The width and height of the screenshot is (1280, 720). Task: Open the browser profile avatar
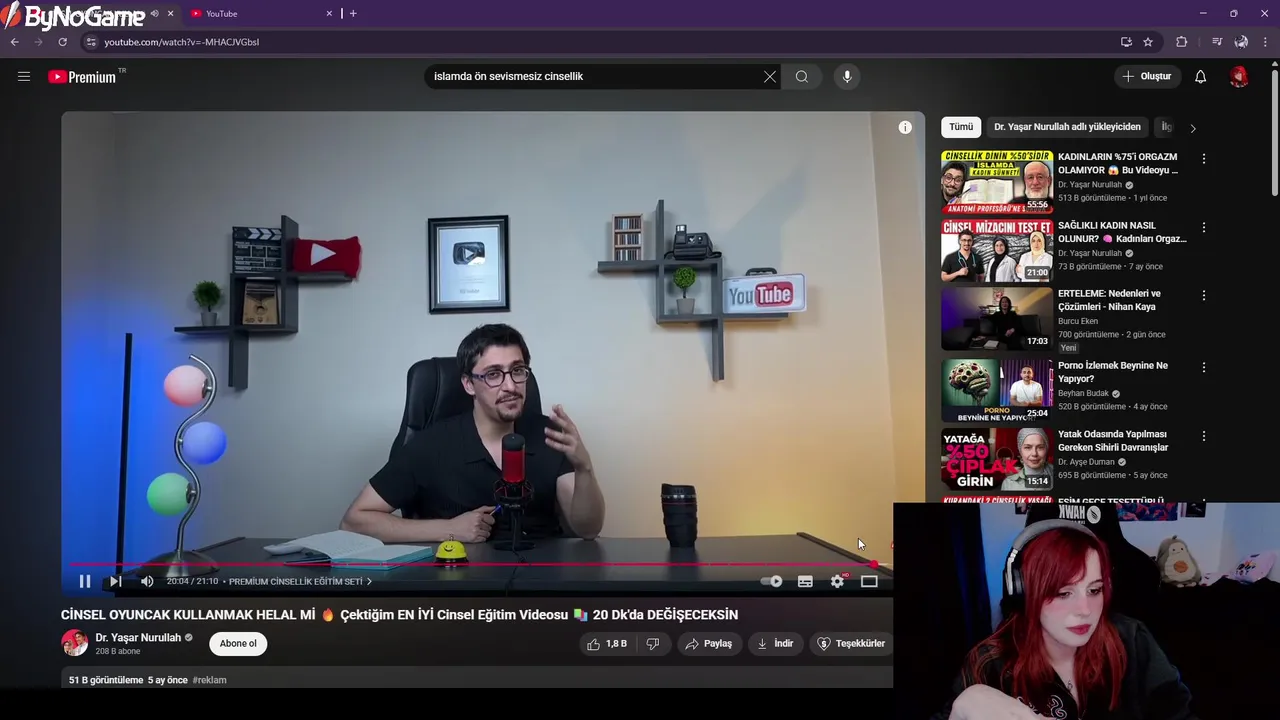(1241, 42)
